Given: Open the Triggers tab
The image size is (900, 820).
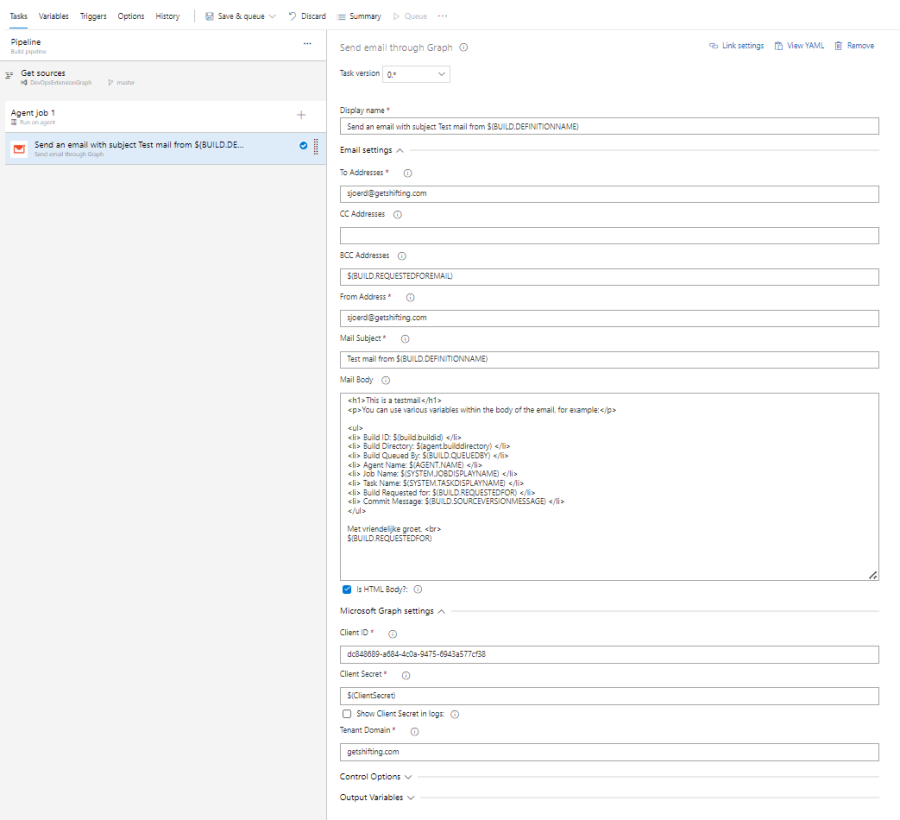Looking at the screenshot, I should click(x=92, y=16).
